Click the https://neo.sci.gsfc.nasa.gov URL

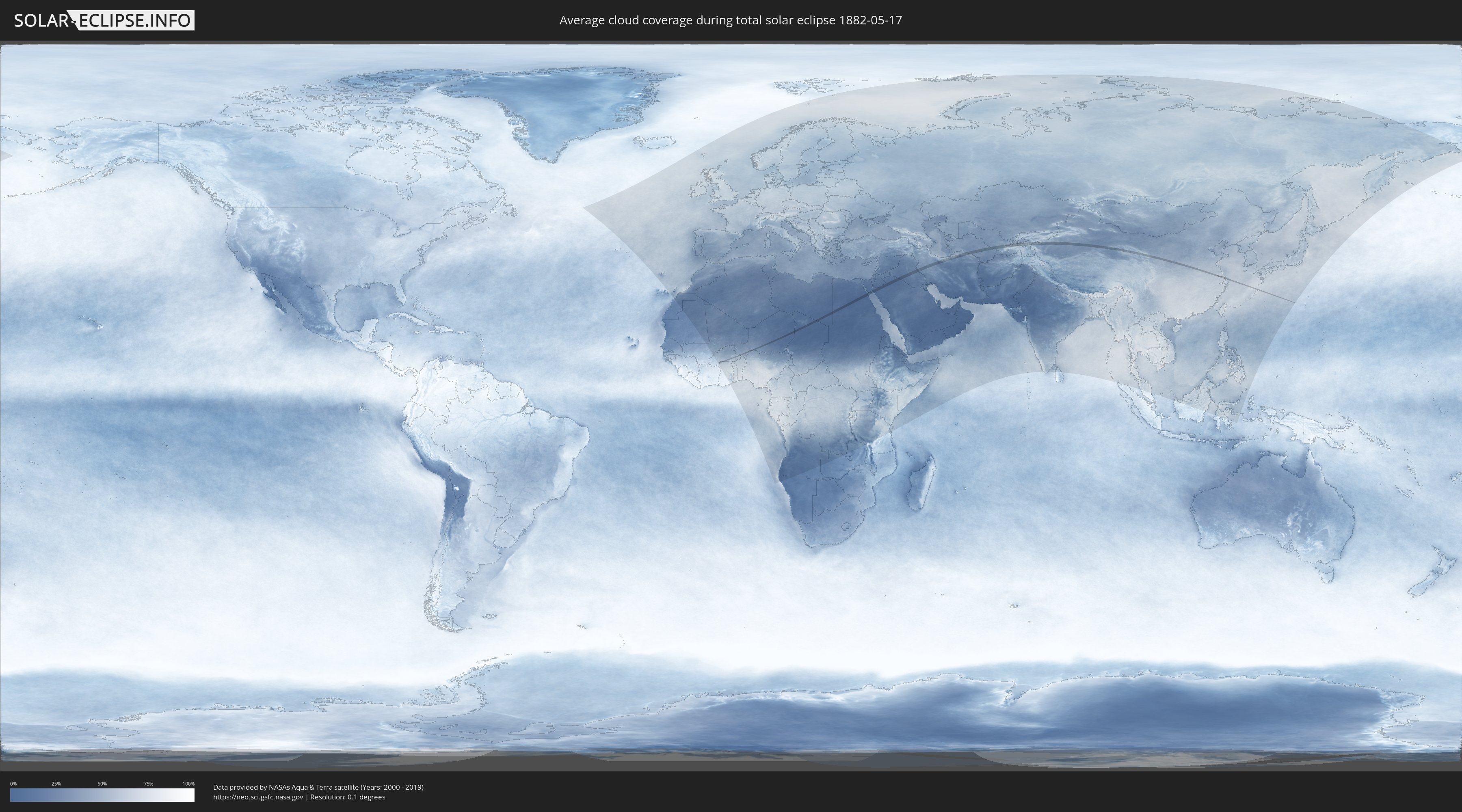pos(257,797)
